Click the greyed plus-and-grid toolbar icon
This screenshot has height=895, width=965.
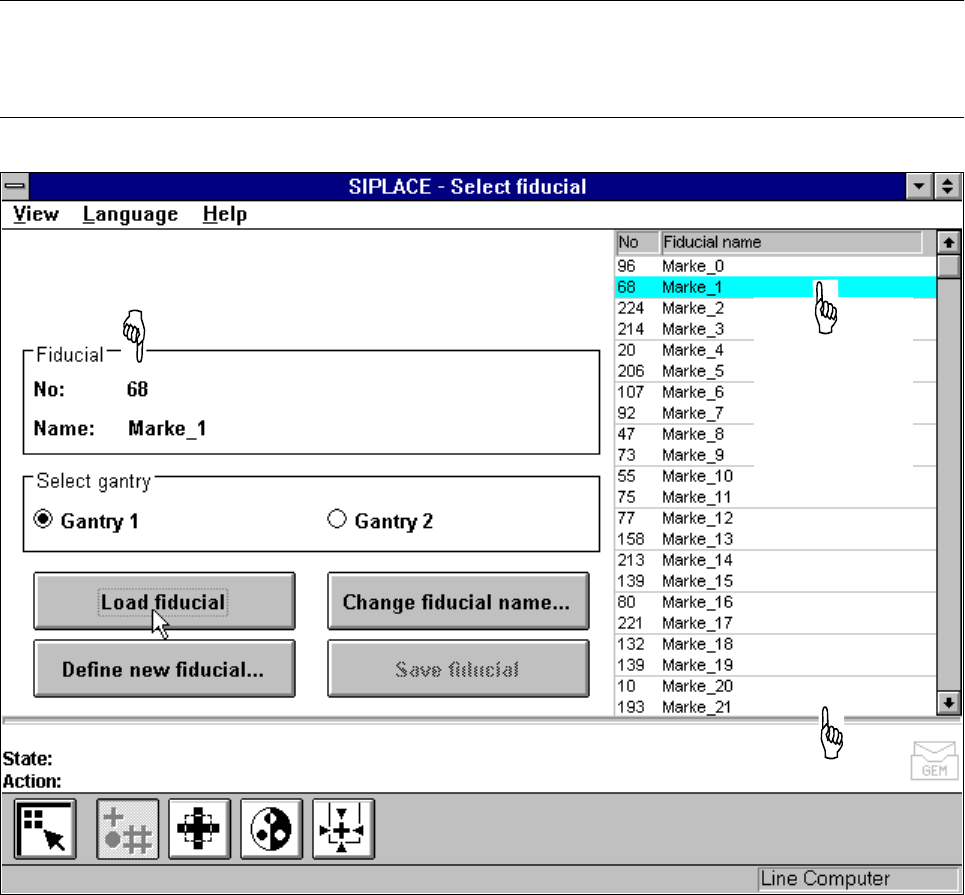[x=127, y=829]
